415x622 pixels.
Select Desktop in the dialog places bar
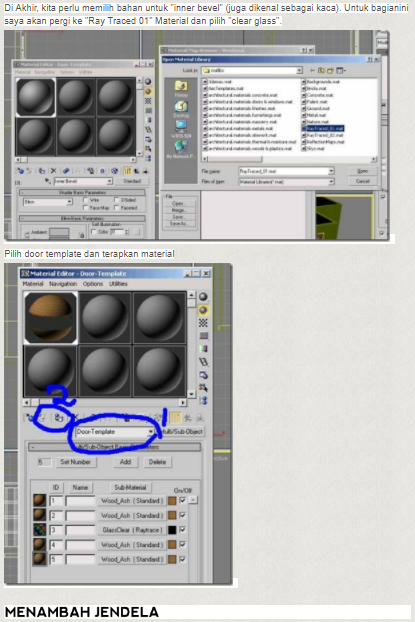click(x=181, y=109)
